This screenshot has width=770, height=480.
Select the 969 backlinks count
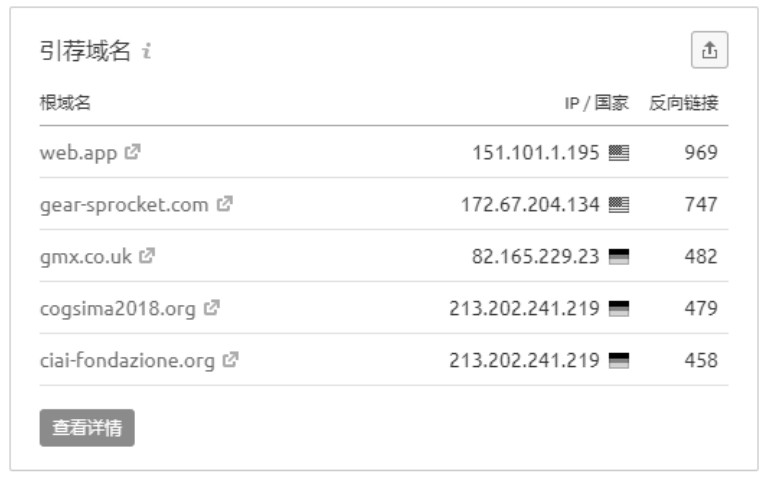(701, 153)
